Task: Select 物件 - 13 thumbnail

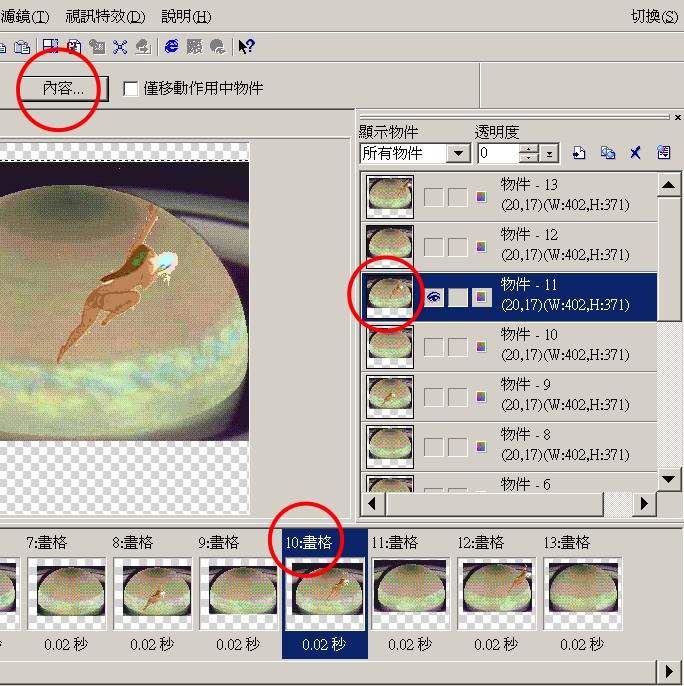Action: click(389, 197)
